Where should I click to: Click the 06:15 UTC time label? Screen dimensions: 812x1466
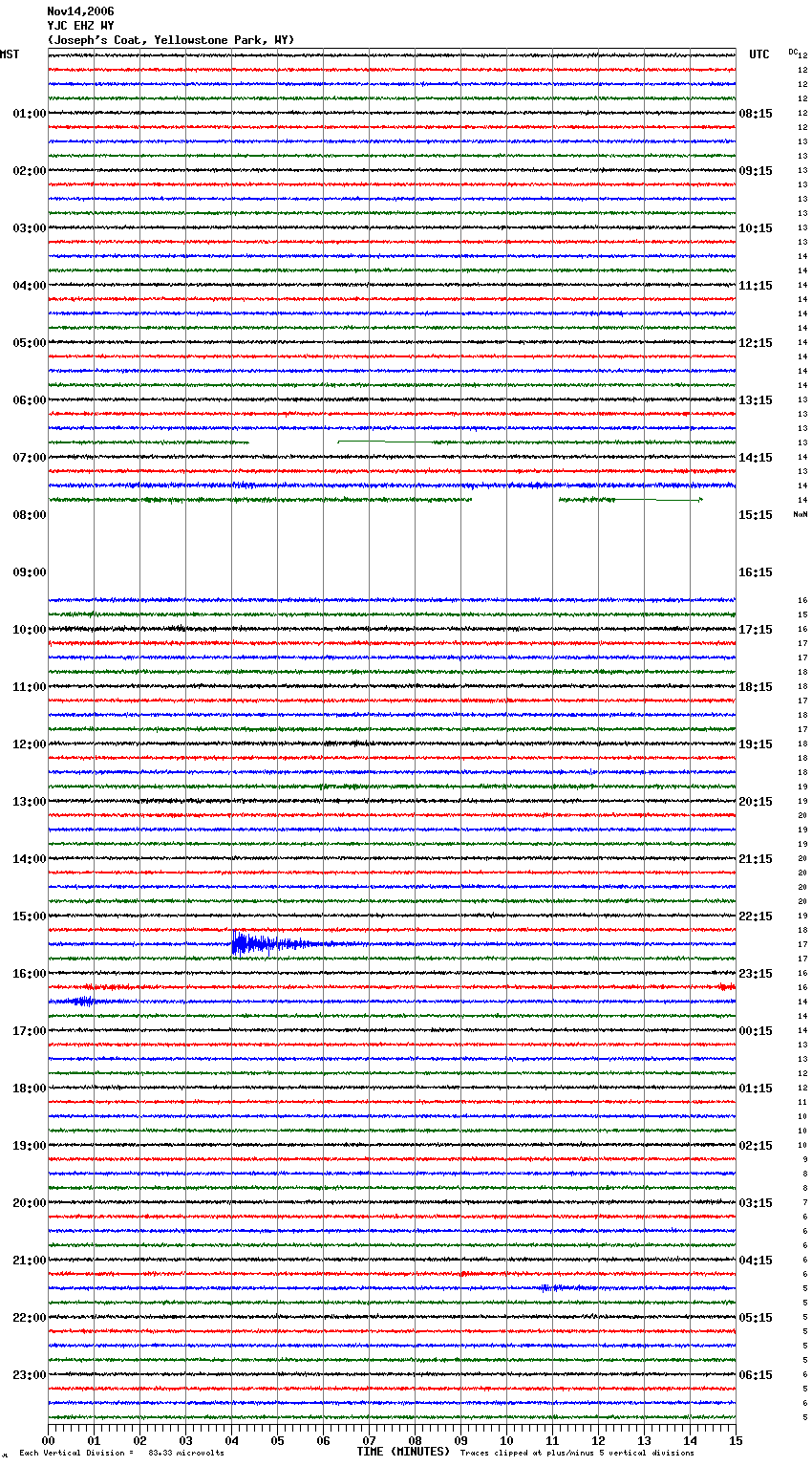coord(756,1375)
